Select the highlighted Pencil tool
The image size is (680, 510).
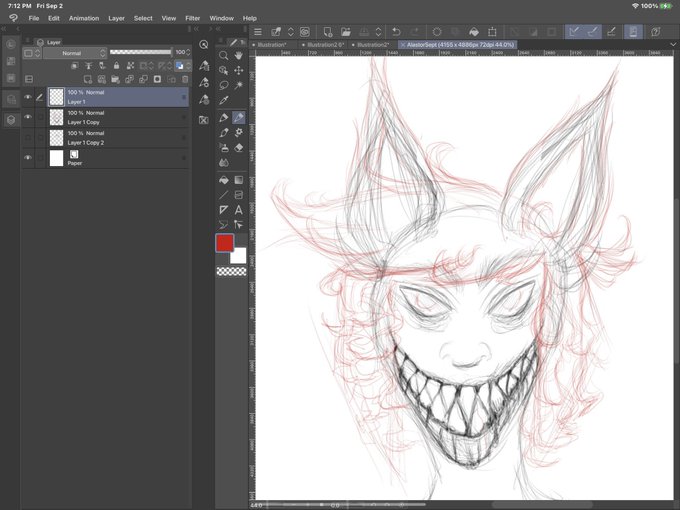(239, 118)
